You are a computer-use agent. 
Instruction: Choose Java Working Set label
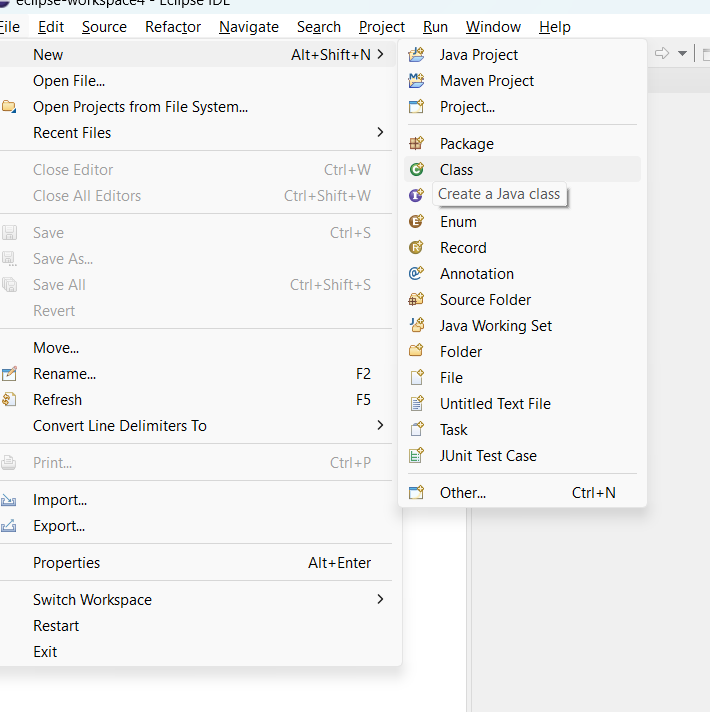coord(496,326)
